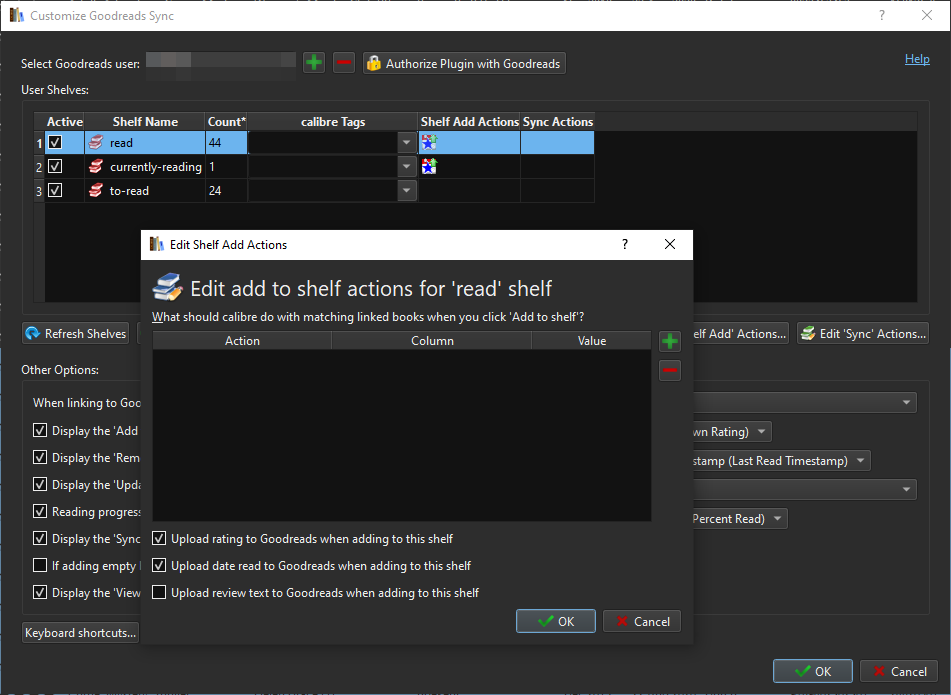This screenshot has width=951, height=695.
Task: Open the wide dropdown above Percent Read
Action: 805,489
